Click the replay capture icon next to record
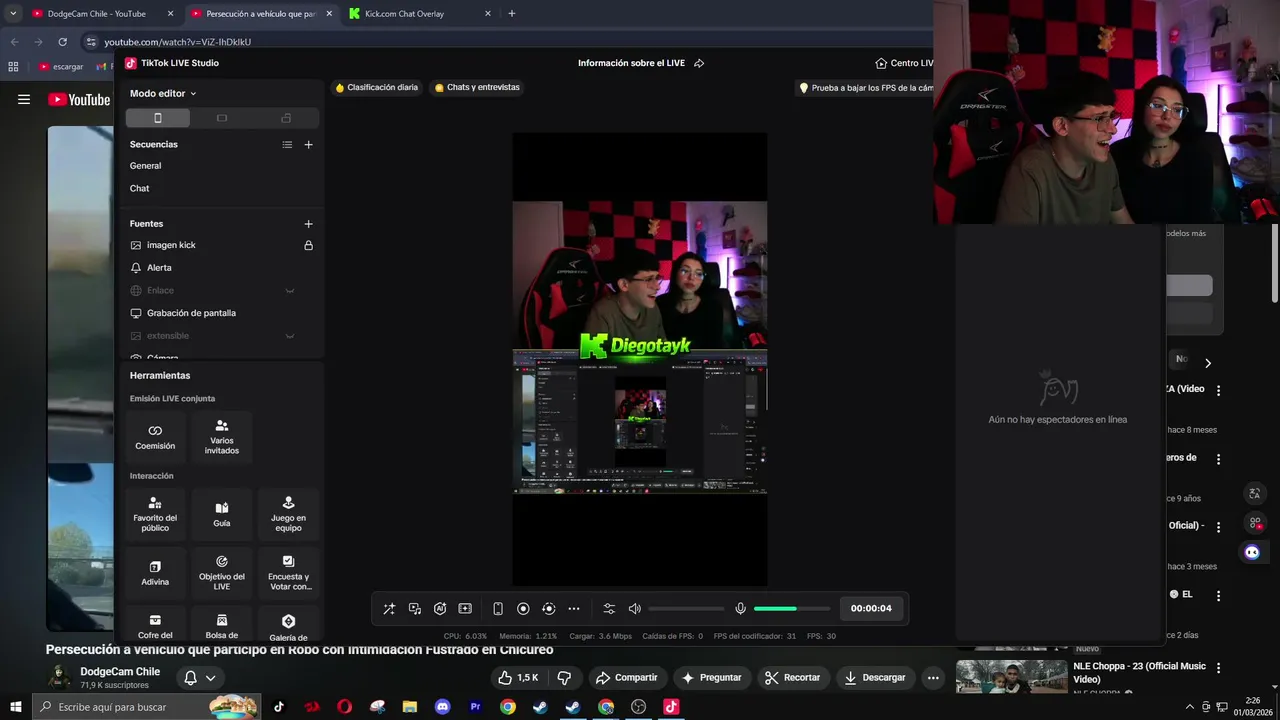This screenshot has height=720, width=1280. point(548,608)
